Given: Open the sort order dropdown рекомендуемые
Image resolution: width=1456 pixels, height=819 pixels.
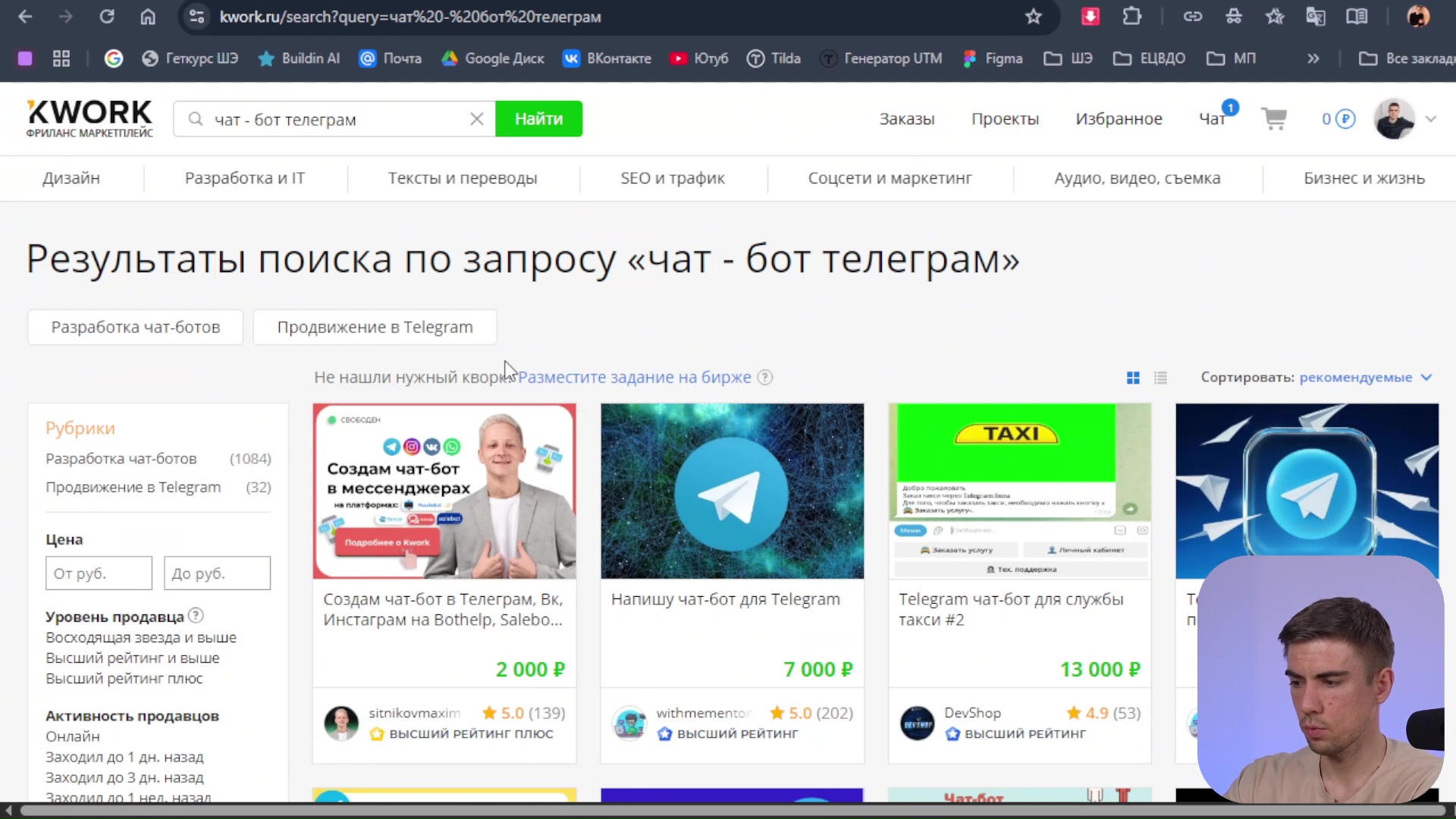Looking at the screenshot, I should coord(1365,378).
